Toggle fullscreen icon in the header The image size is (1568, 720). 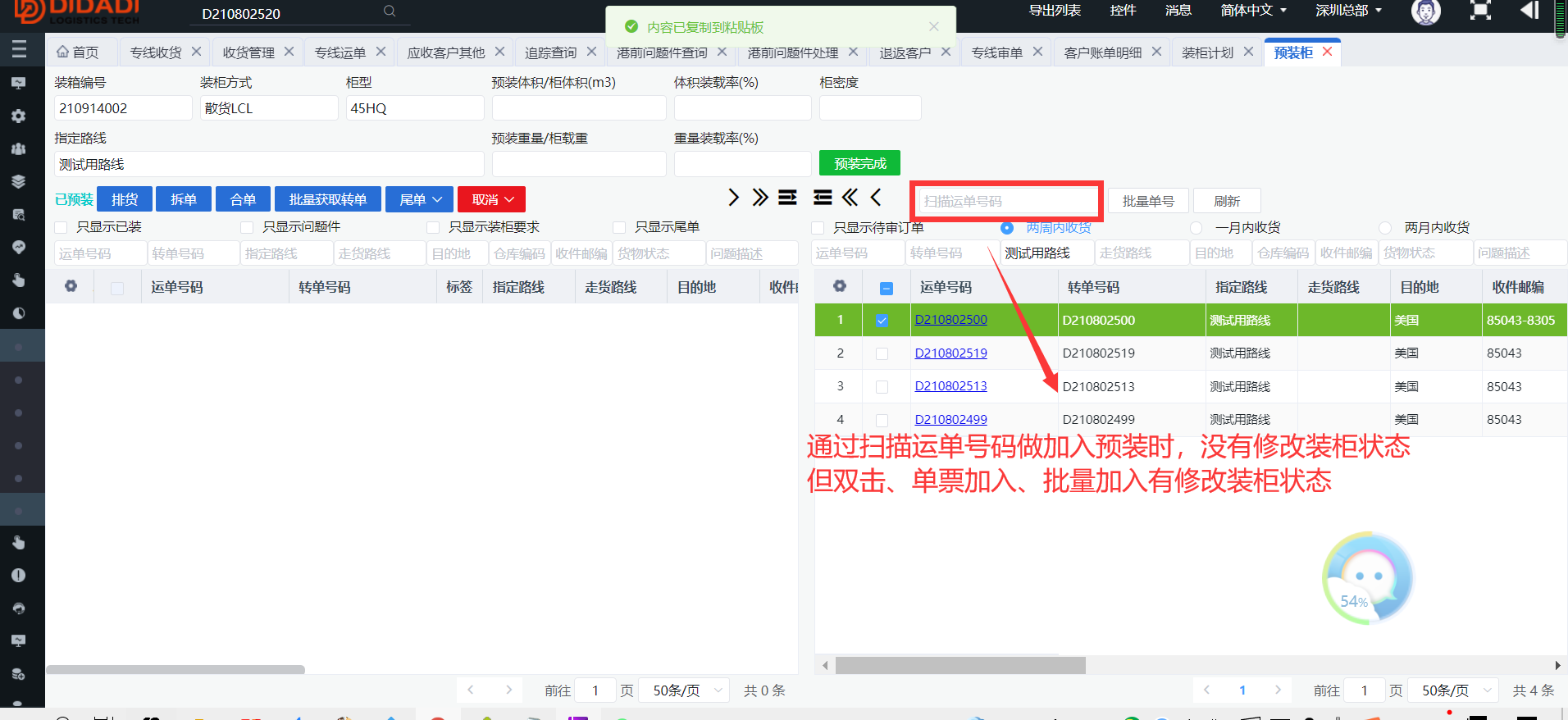[x=1480, y=11]
